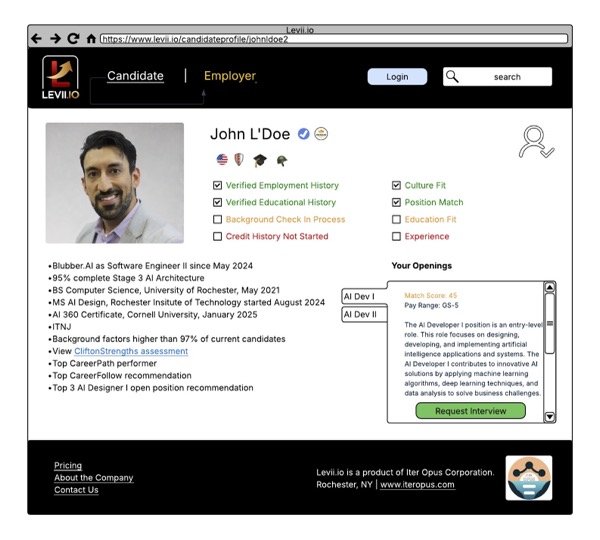Screen dimensions: 600x540
Task: Open the Candidate navigation item
Action: 135,76
